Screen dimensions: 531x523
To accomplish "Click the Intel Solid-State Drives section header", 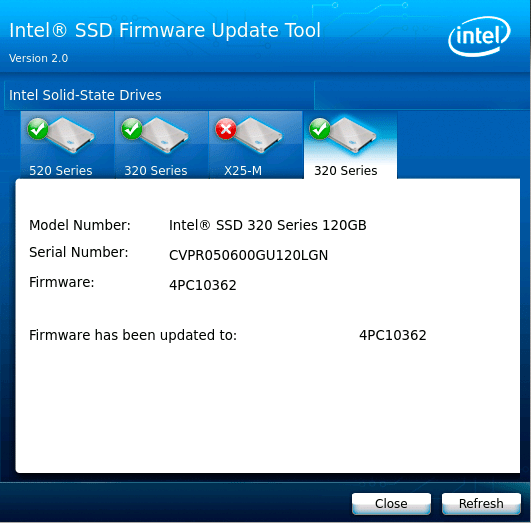I will coord(85,95).
